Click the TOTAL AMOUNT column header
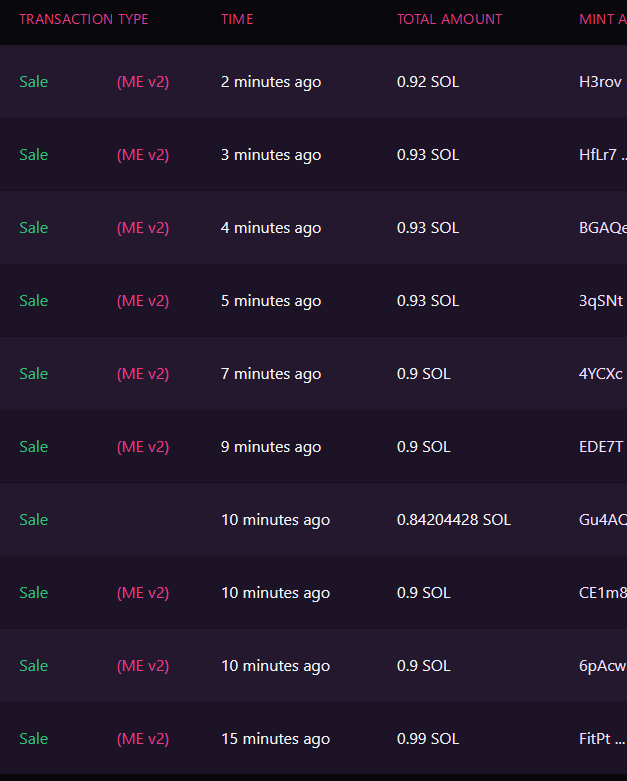The image size is (627, 781). (x=449, y=19)
